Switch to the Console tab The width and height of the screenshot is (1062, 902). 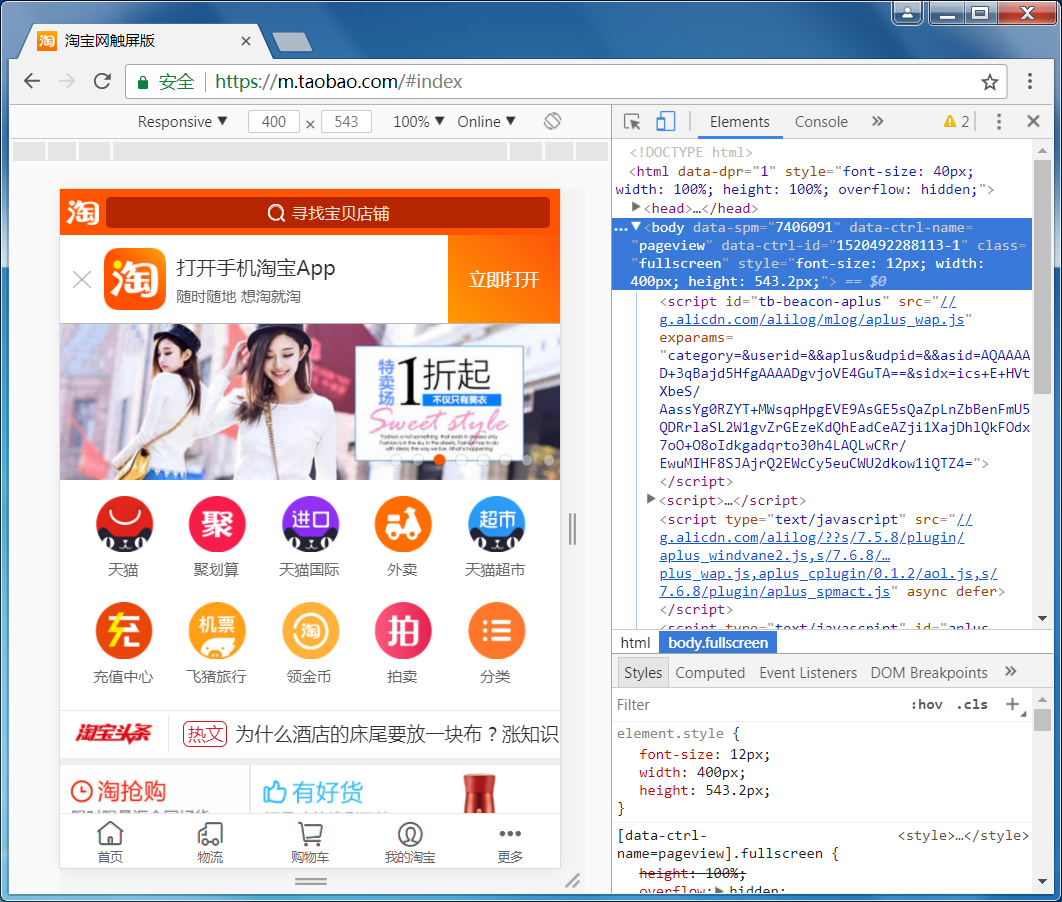click(821, 122)
